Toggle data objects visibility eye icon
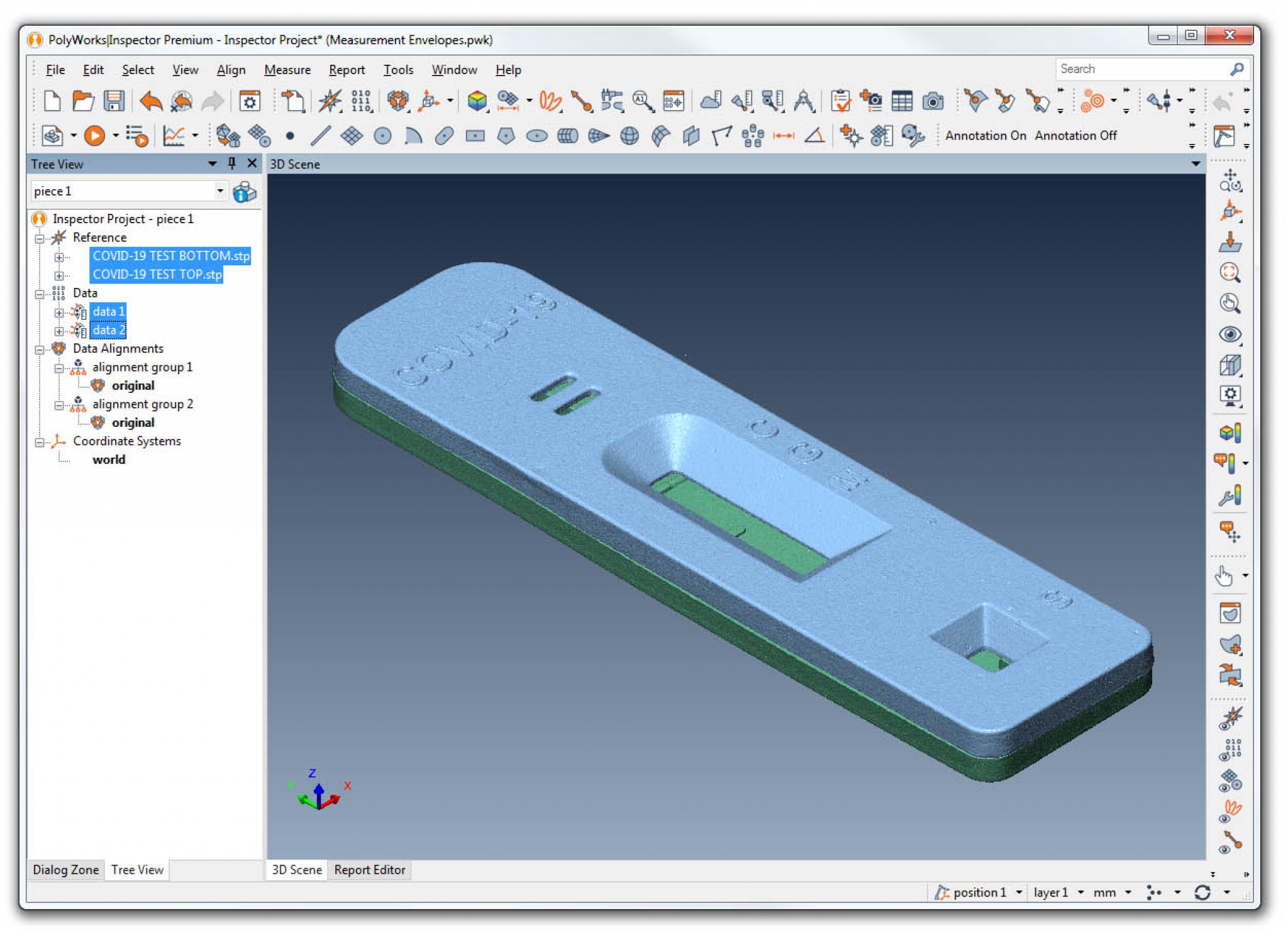The image size is (1288, 943). (1231, 749)
